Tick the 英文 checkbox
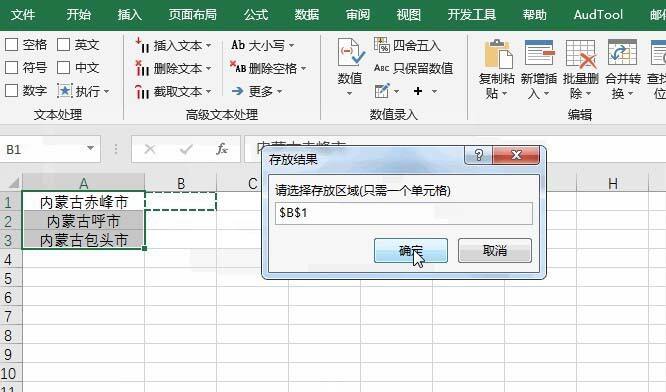This screenshot has width=666, height=392. 63,45
